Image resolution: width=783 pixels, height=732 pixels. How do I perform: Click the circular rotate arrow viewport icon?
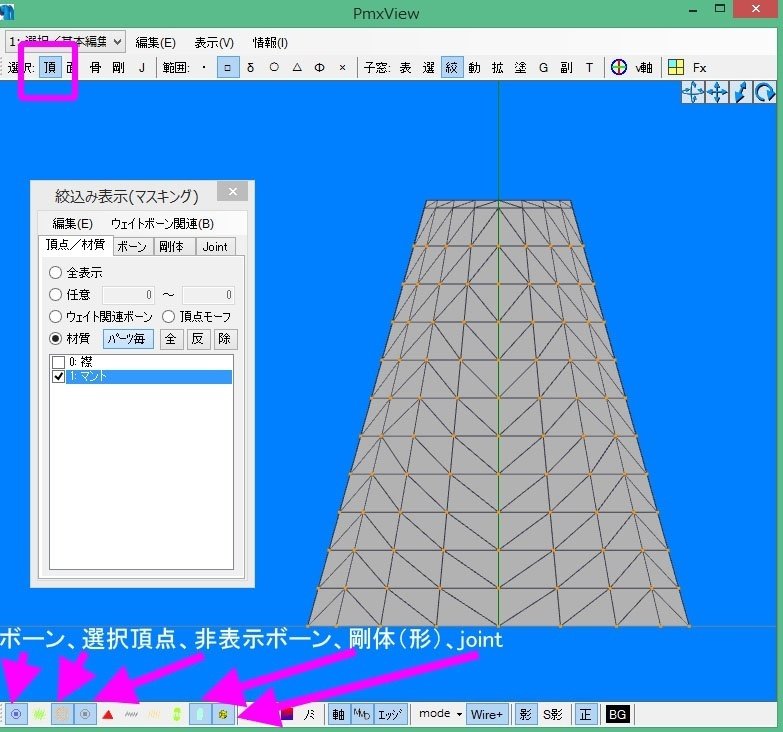click(765, 92)
